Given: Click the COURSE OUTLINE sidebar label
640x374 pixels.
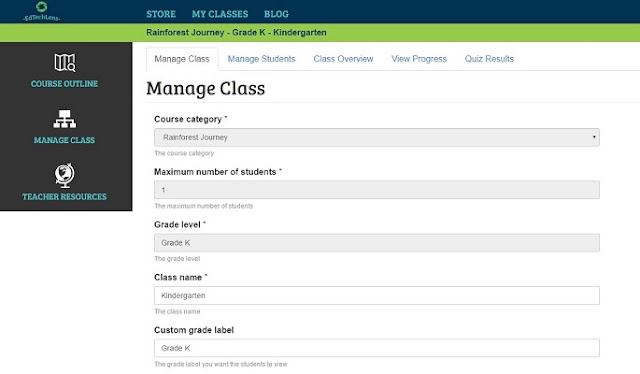Looking at the screenshot, I should (x=64, y=84).
